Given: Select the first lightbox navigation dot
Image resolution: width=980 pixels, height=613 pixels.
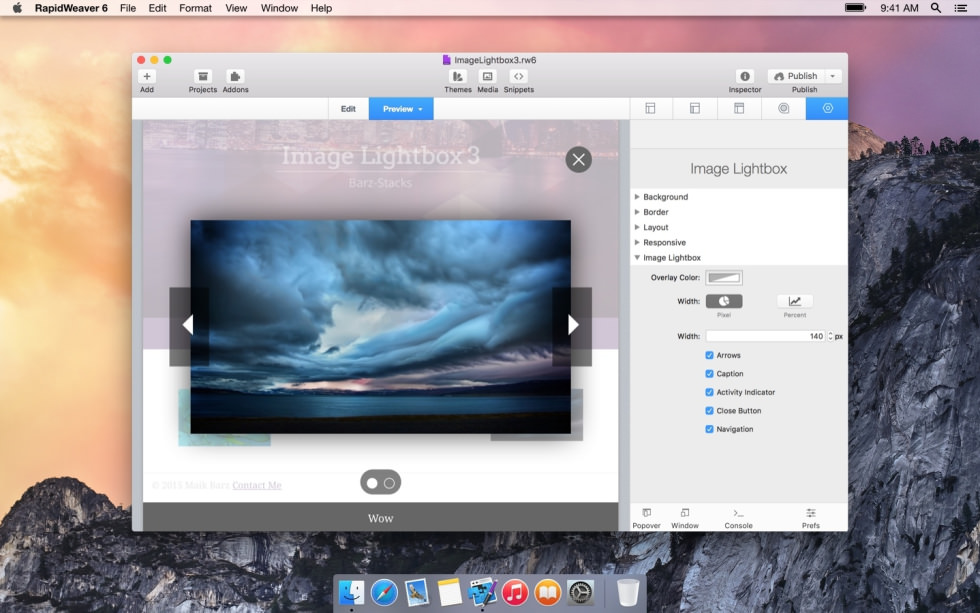Looking at the screenshot, I should [x=372, y=483].
